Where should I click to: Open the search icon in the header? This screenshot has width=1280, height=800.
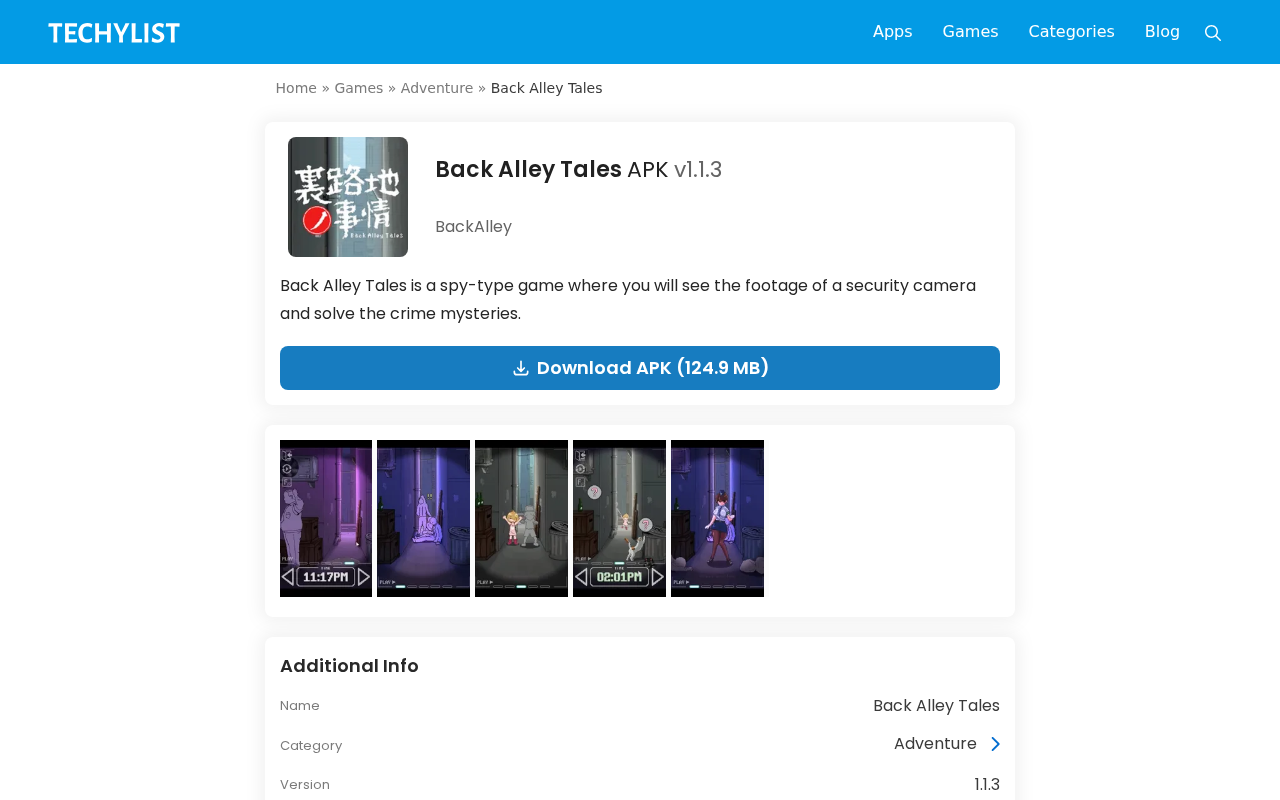(1213, 33)
